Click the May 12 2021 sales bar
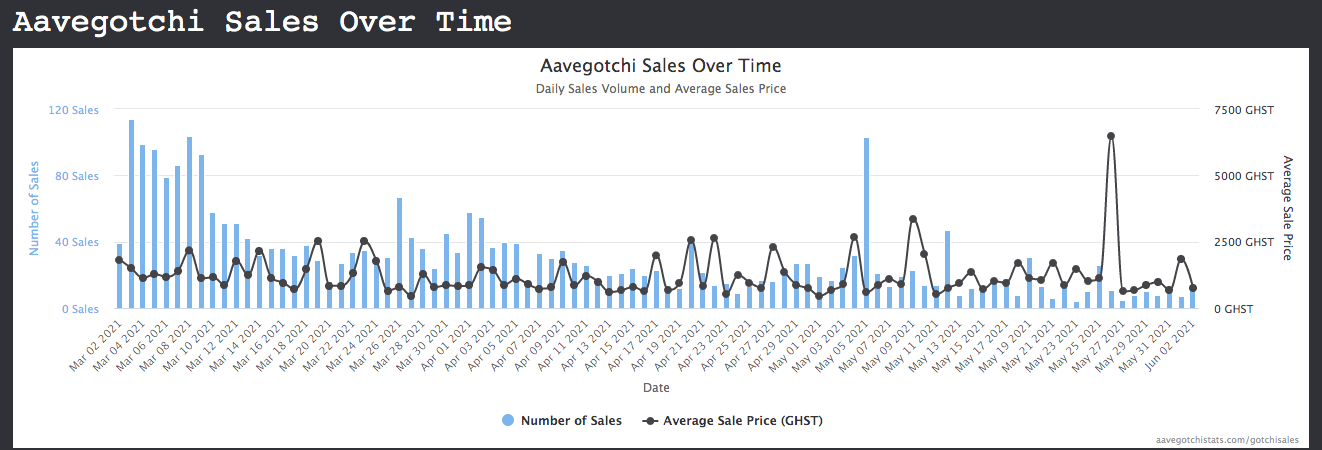Screen dimensions: 1322x450 (947, 270)
